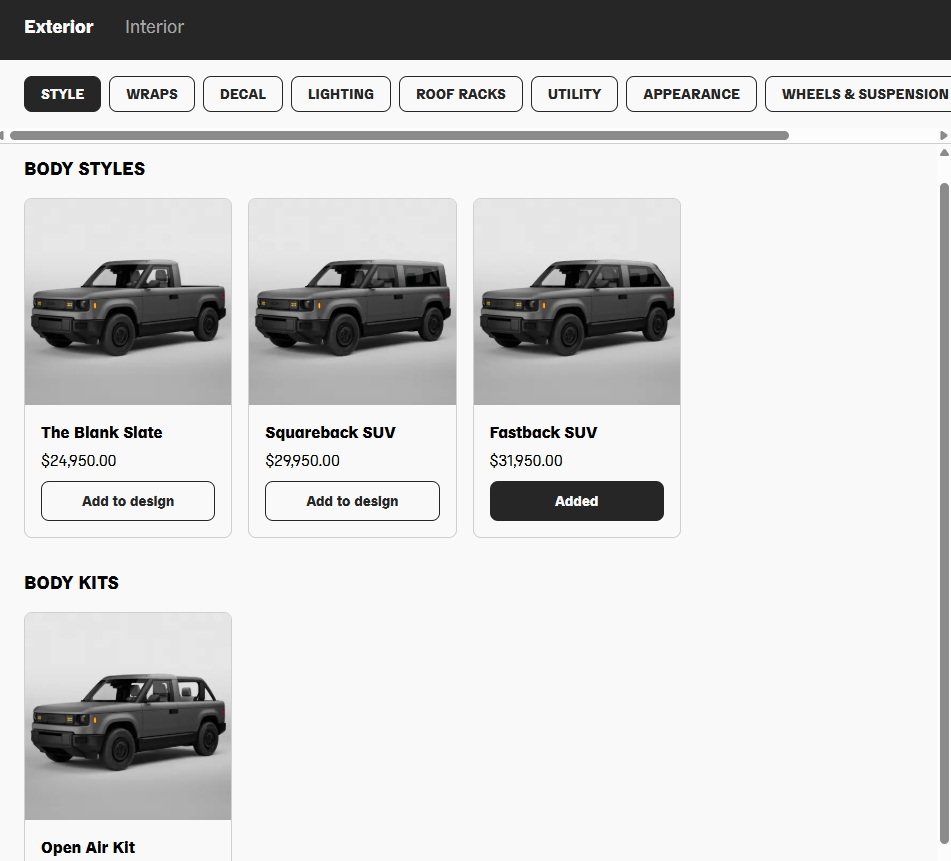Click the Fastback SUV image
Screen dimensions: 951x861
point(577,302)
